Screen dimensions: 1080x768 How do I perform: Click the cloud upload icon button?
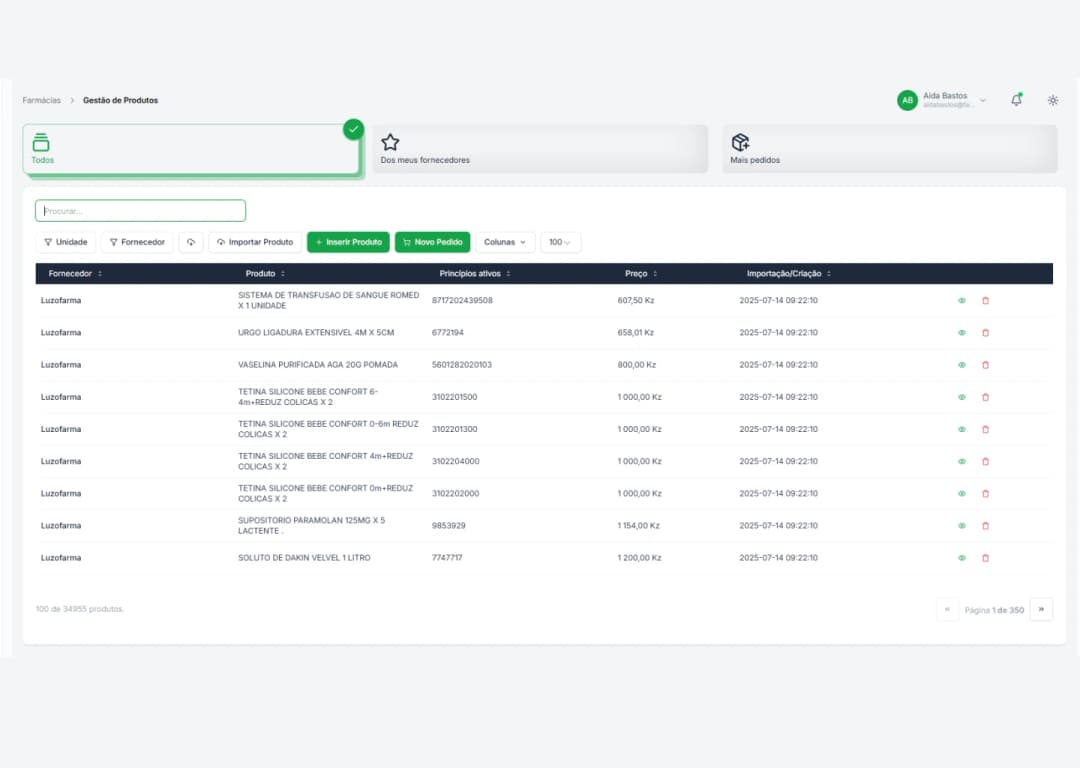click(191, 242)
